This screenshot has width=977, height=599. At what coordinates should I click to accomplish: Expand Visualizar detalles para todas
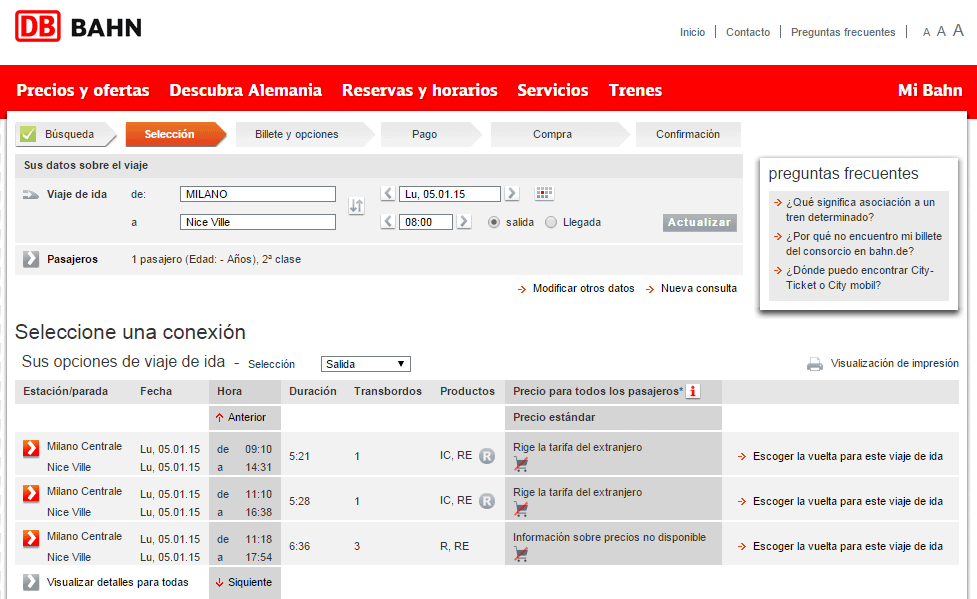coord(31,582)
